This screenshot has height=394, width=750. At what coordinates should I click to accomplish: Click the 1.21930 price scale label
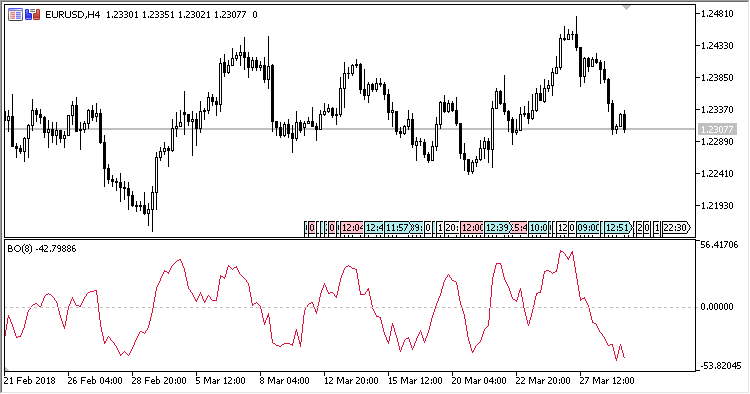click(717, 206)
